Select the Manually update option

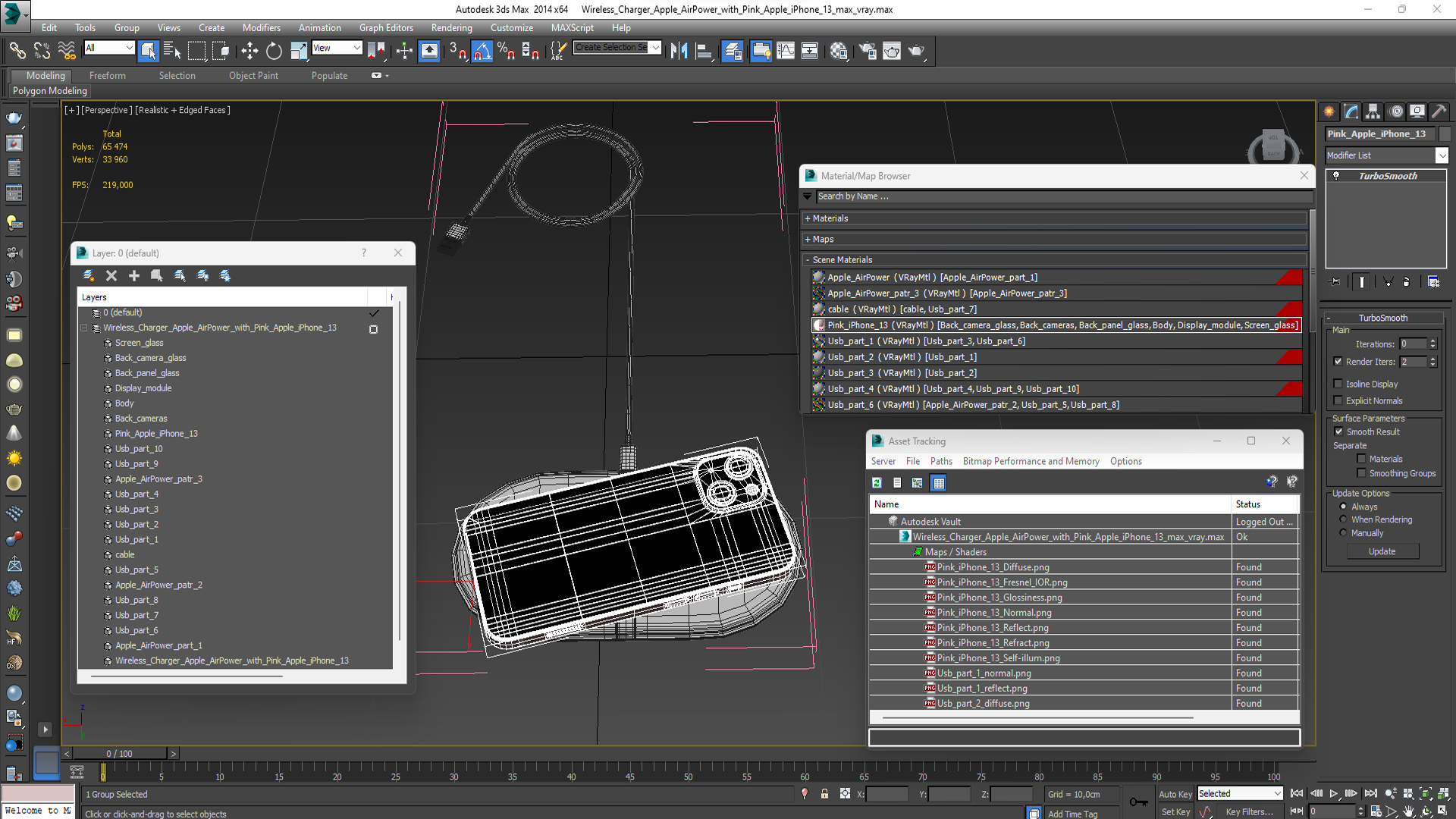coord(1343,533)
